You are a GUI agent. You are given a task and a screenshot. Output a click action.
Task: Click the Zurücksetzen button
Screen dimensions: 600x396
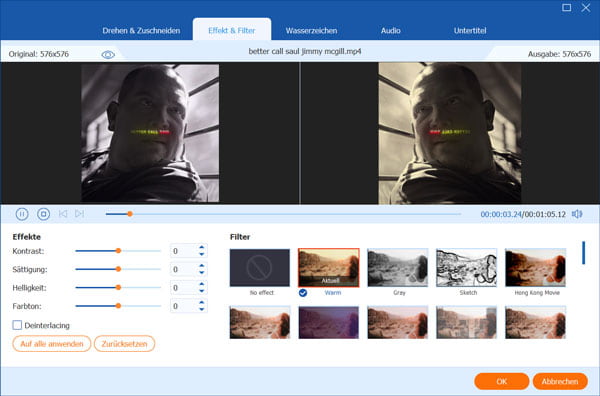tap(124, 344)
